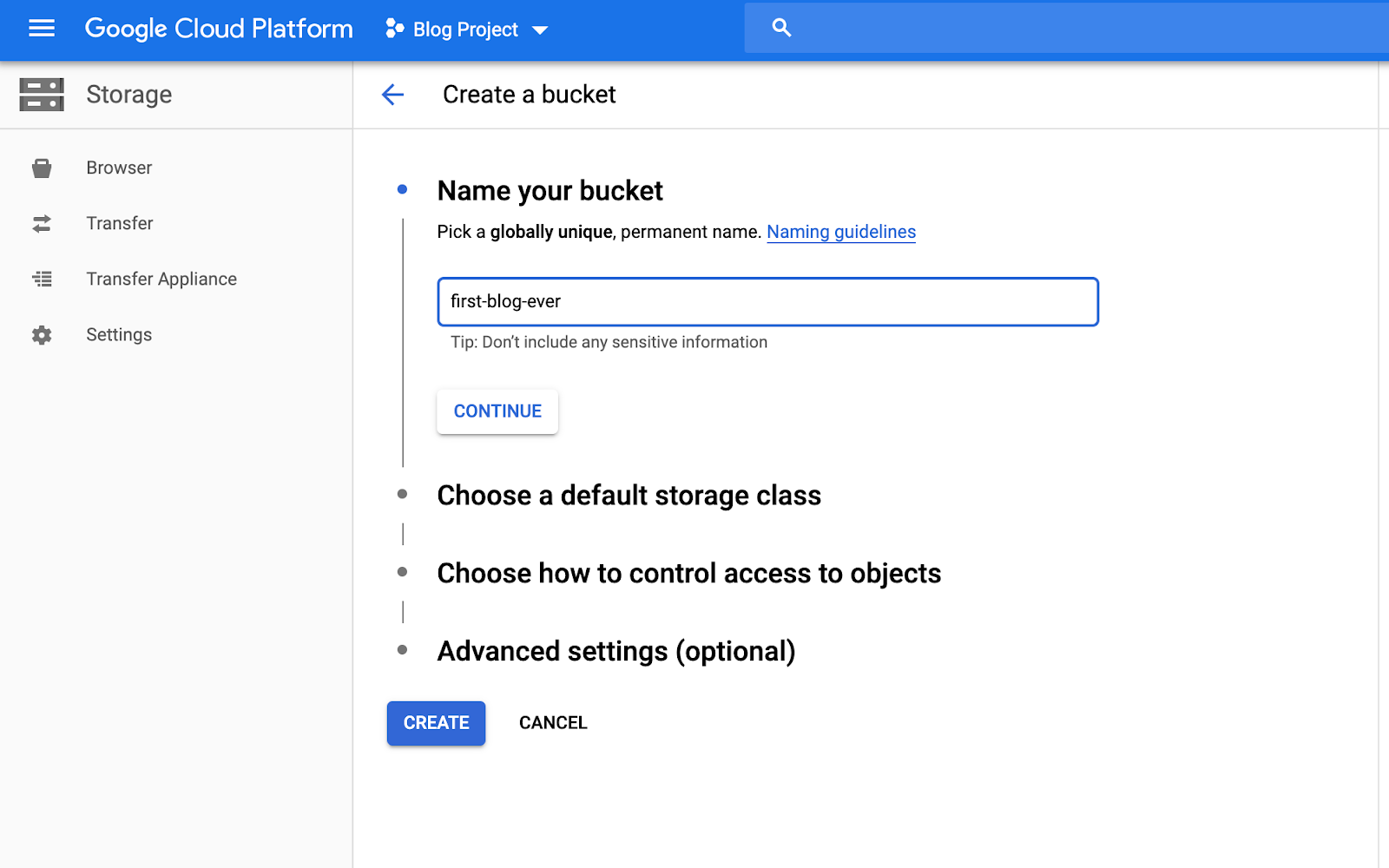Viewport: 1389px width, 868px height.
Task: Click the Storage product icon
Action: click(42, 95)
